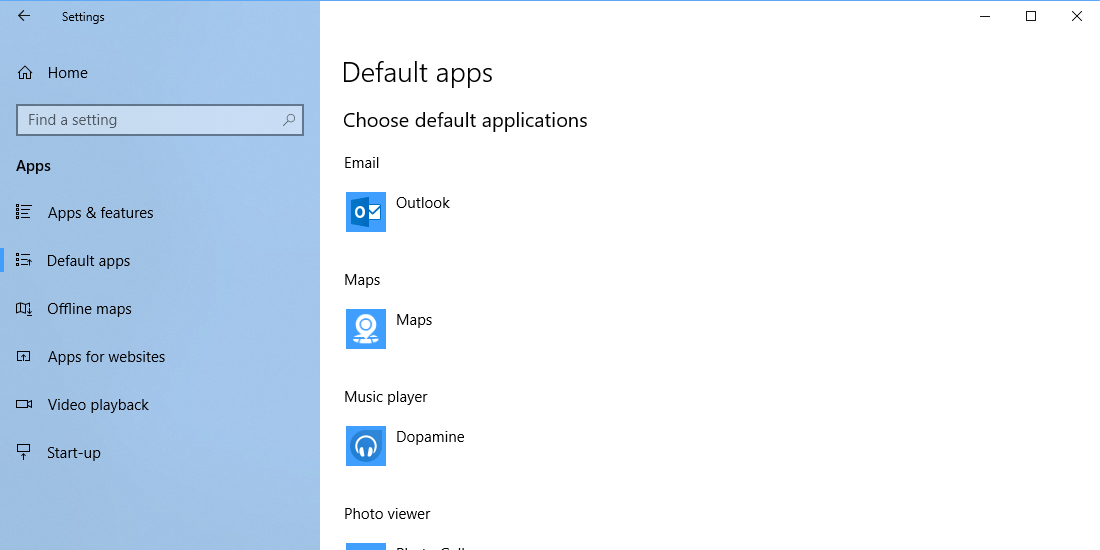Focus the Find a setting field
Viewport: 1100px width, 550px height.
(160, 120)
